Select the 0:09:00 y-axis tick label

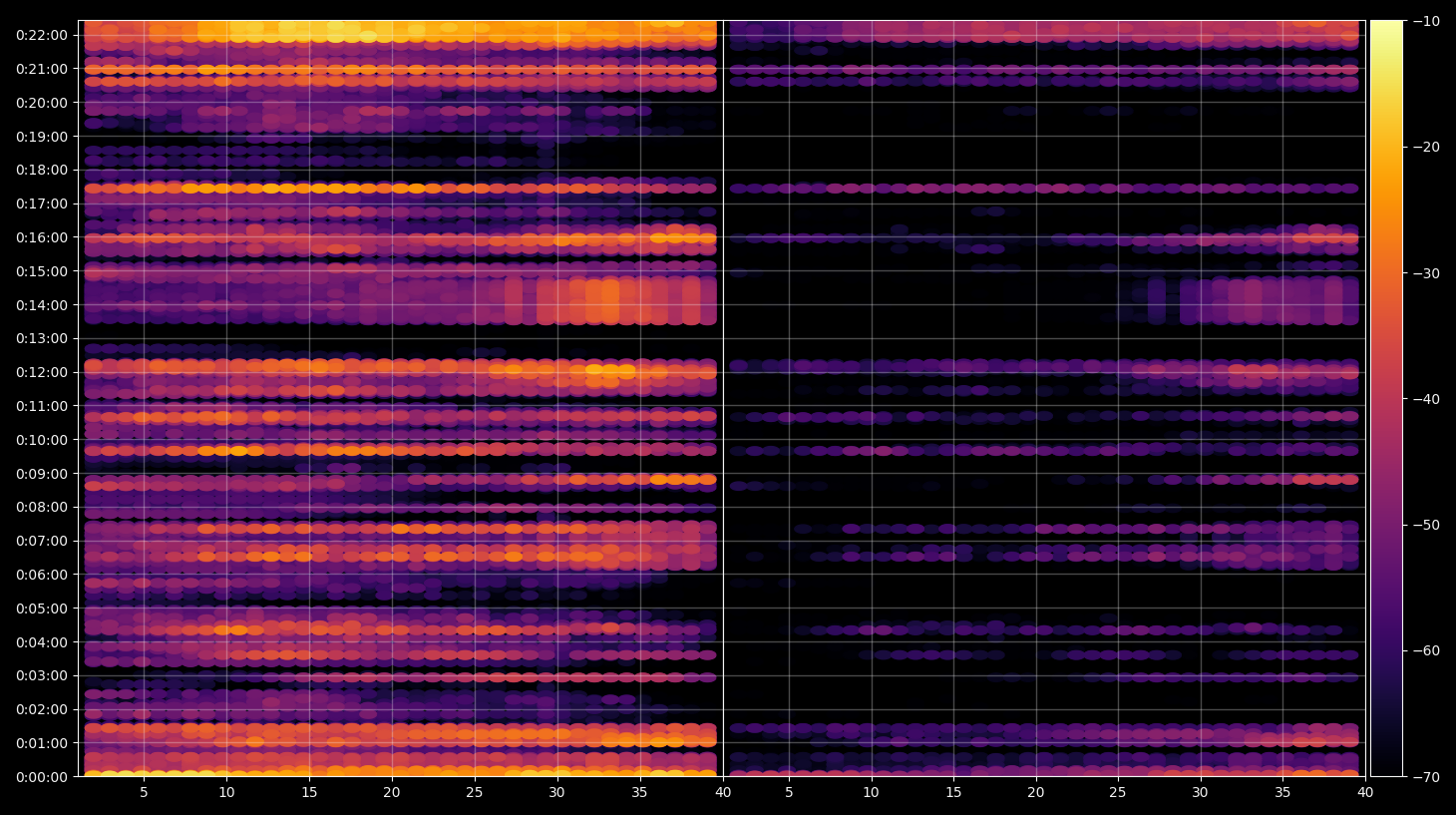42,474
